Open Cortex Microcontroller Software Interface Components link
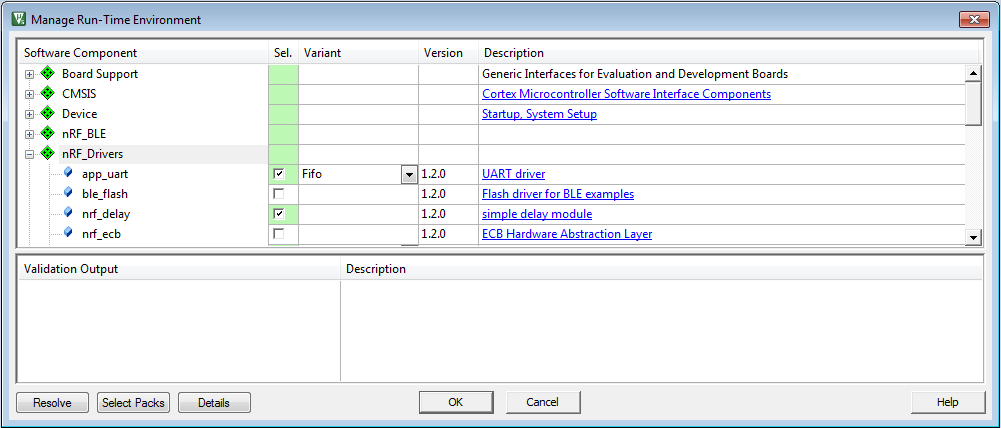The image size is (1001, 428). [626, 94]
